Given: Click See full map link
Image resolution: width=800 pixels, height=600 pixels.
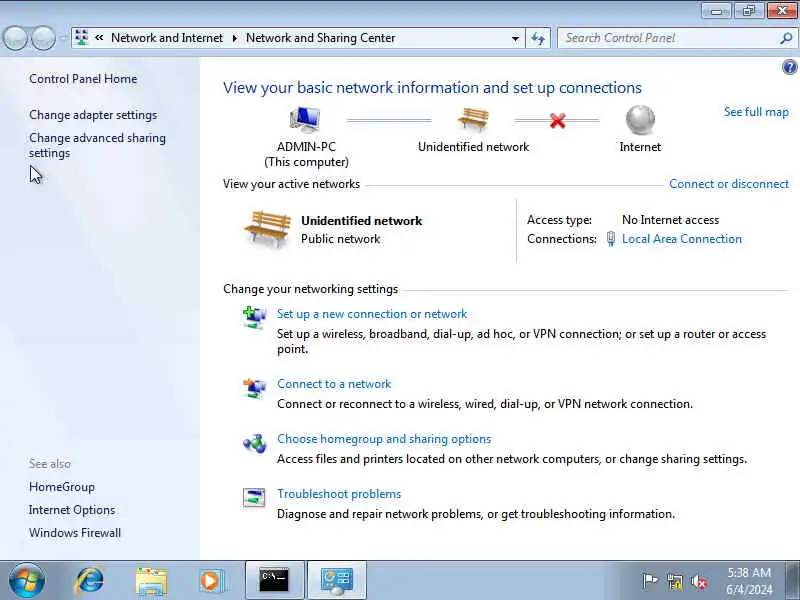Looking at the screenshot, I should click(x=756, y=112).
